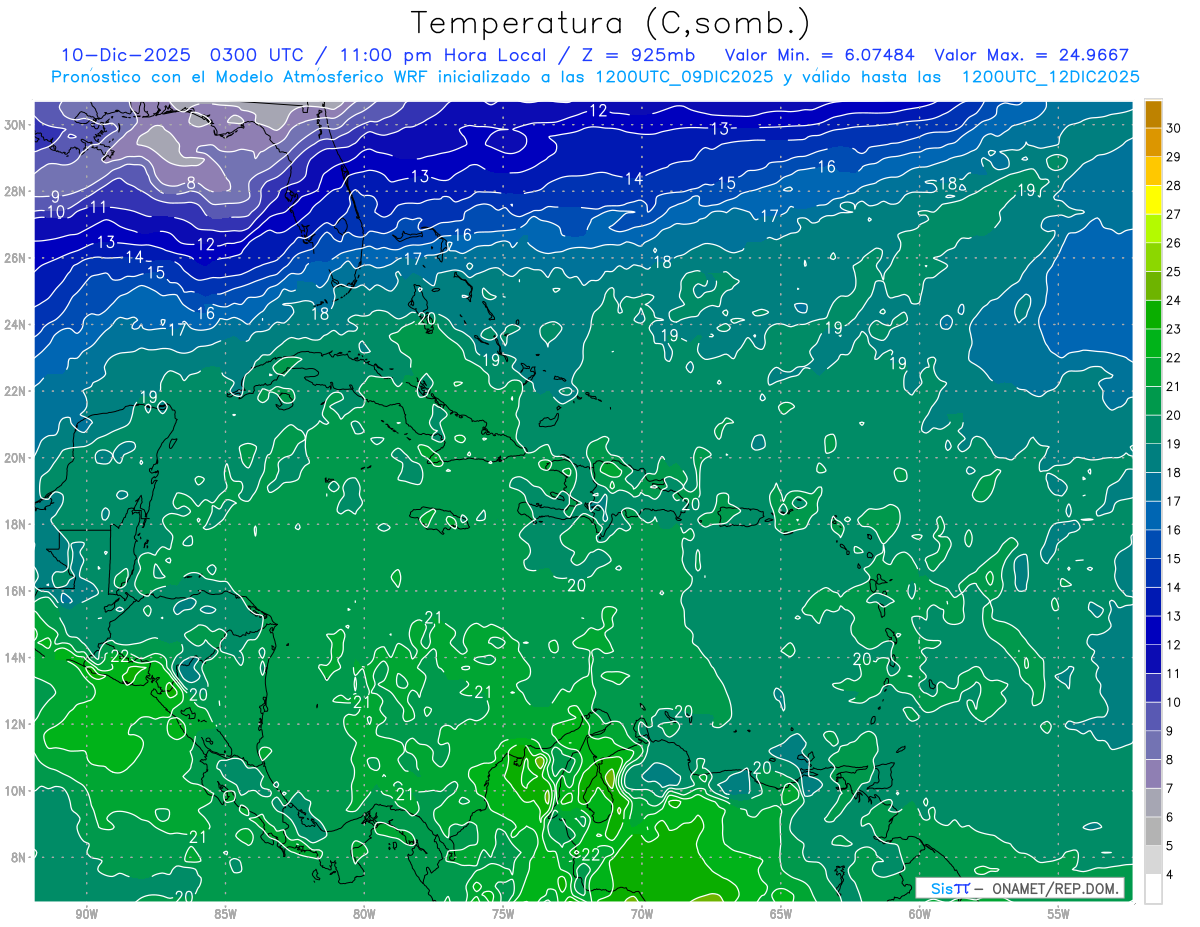Click the '65W' longitude axis label
Image resolution: width=1200 pixels, height=927 pixels.
(x=781, y=914)
